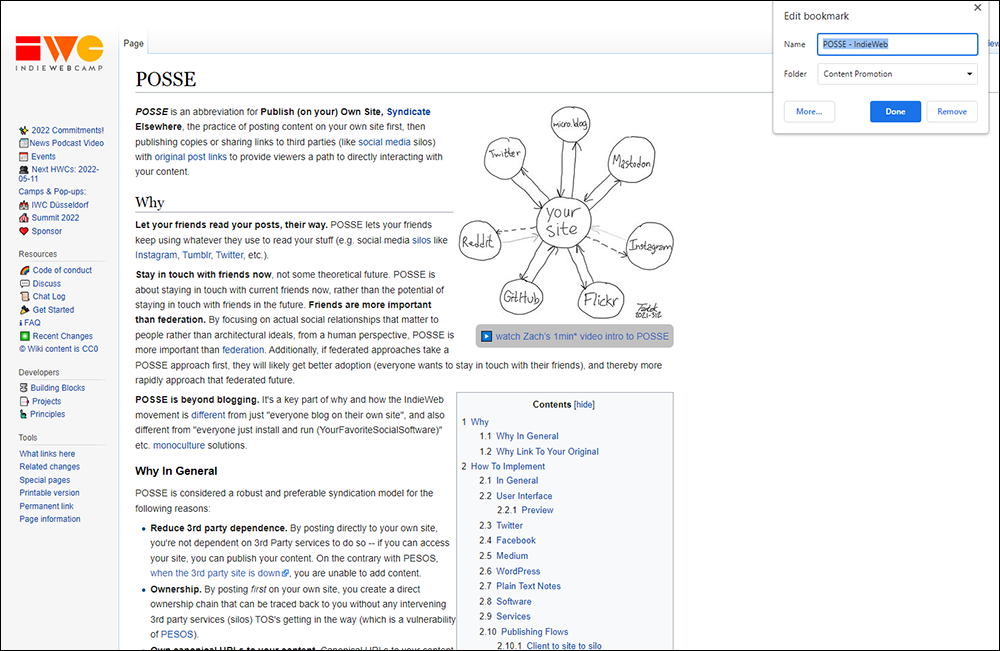This screenshot has height=651, width=1000.
Task: Click the More... button in bookmark dialog
Action: click(809, 112)
